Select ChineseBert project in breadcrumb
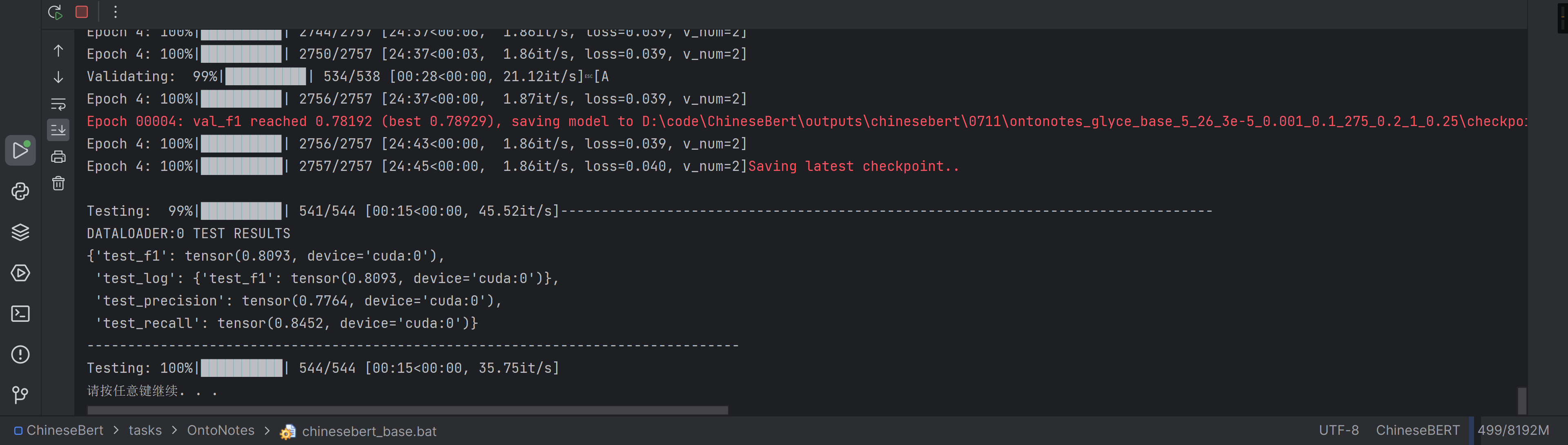Image resolution: width=1568 pixels, height=445 pixels. pos(59,430)
